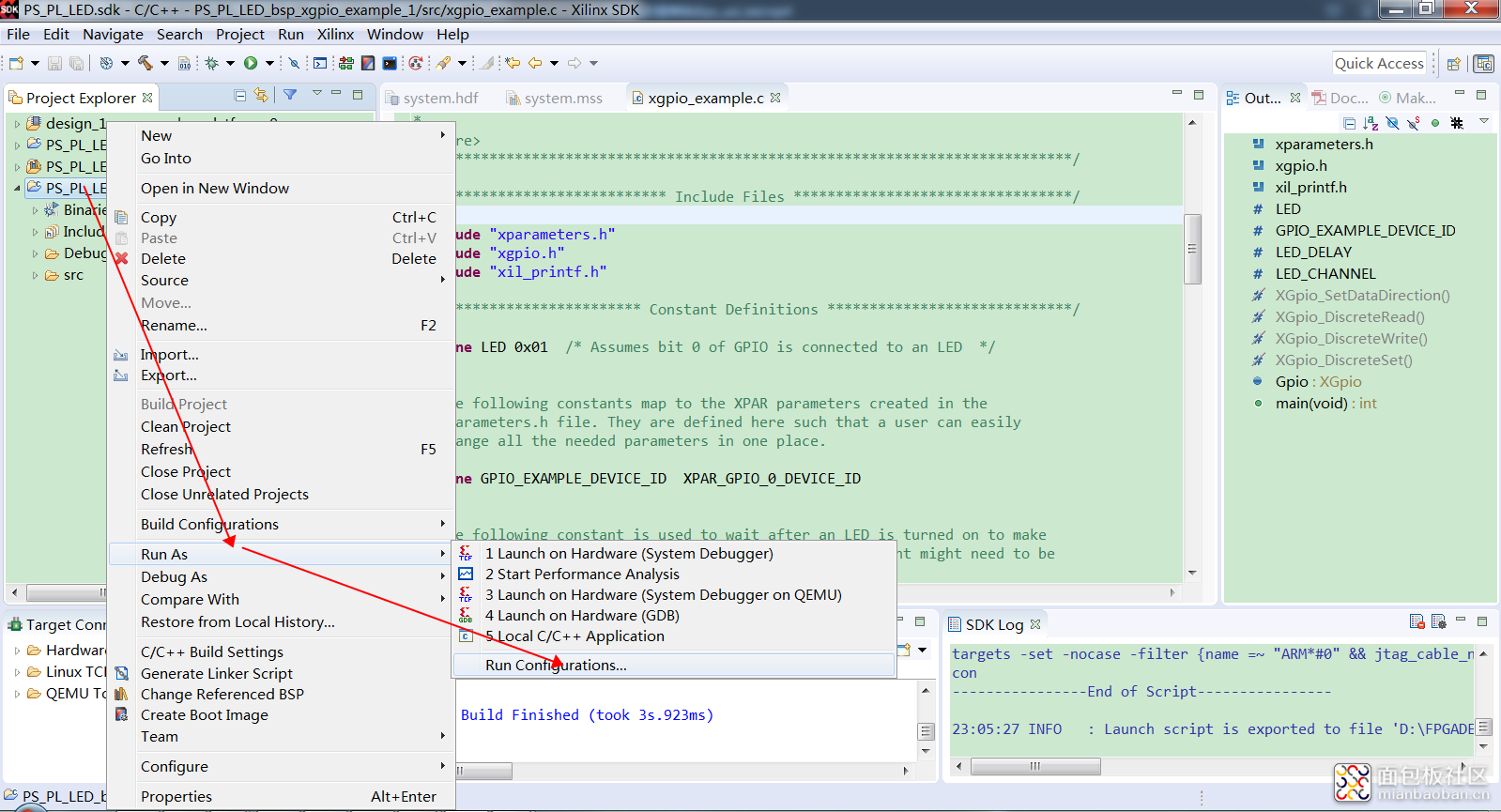Click clear log icon in SDK Log panel
1501x812 pixels.
pyautogui.click(x=1417, y=621)
